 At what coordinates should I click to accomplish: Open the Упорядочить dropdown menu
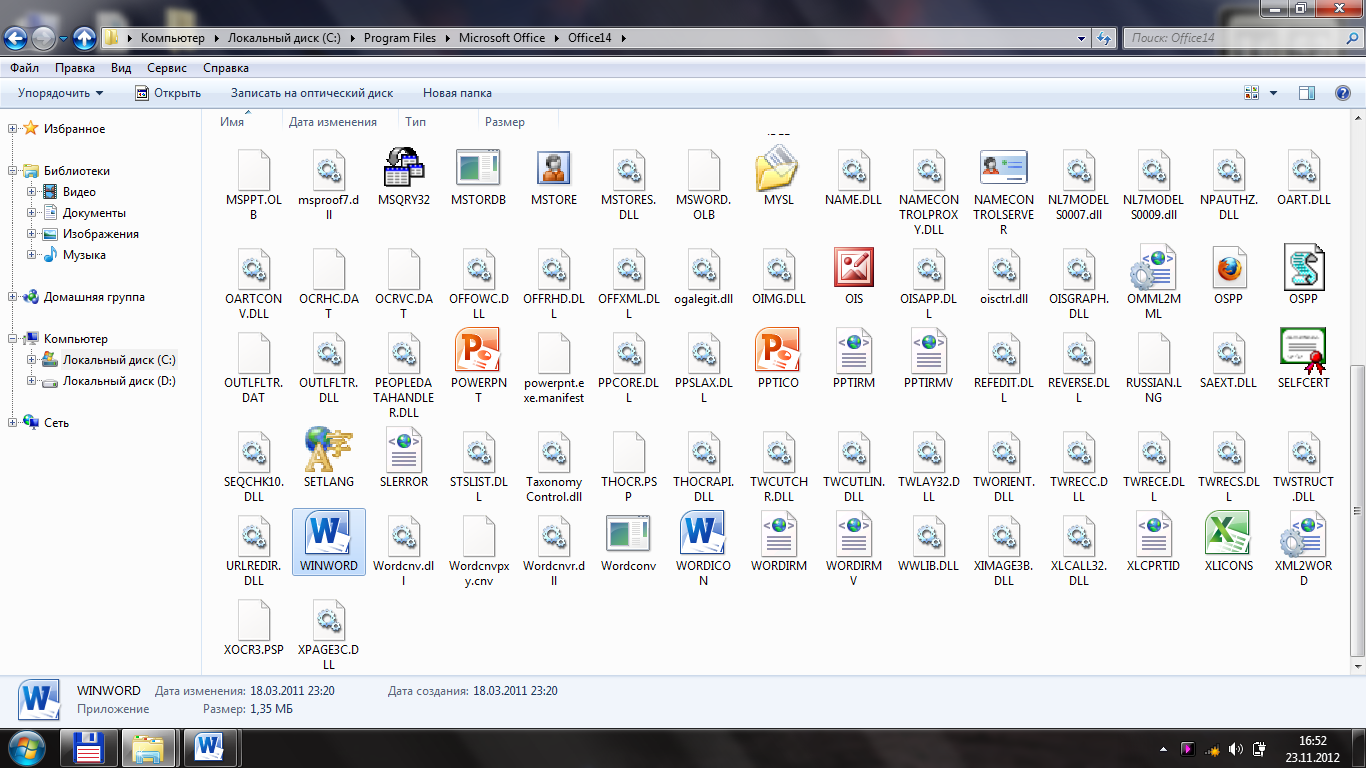point(60,93)
